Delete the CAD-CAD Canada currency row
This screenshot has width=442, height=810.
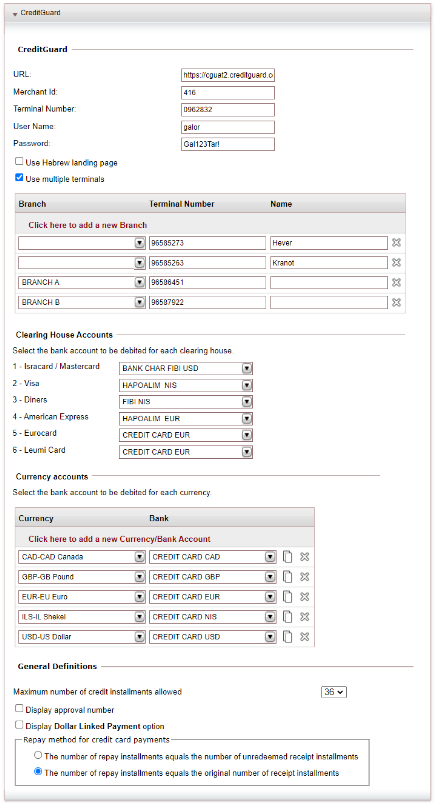click(x=305, y=557)
